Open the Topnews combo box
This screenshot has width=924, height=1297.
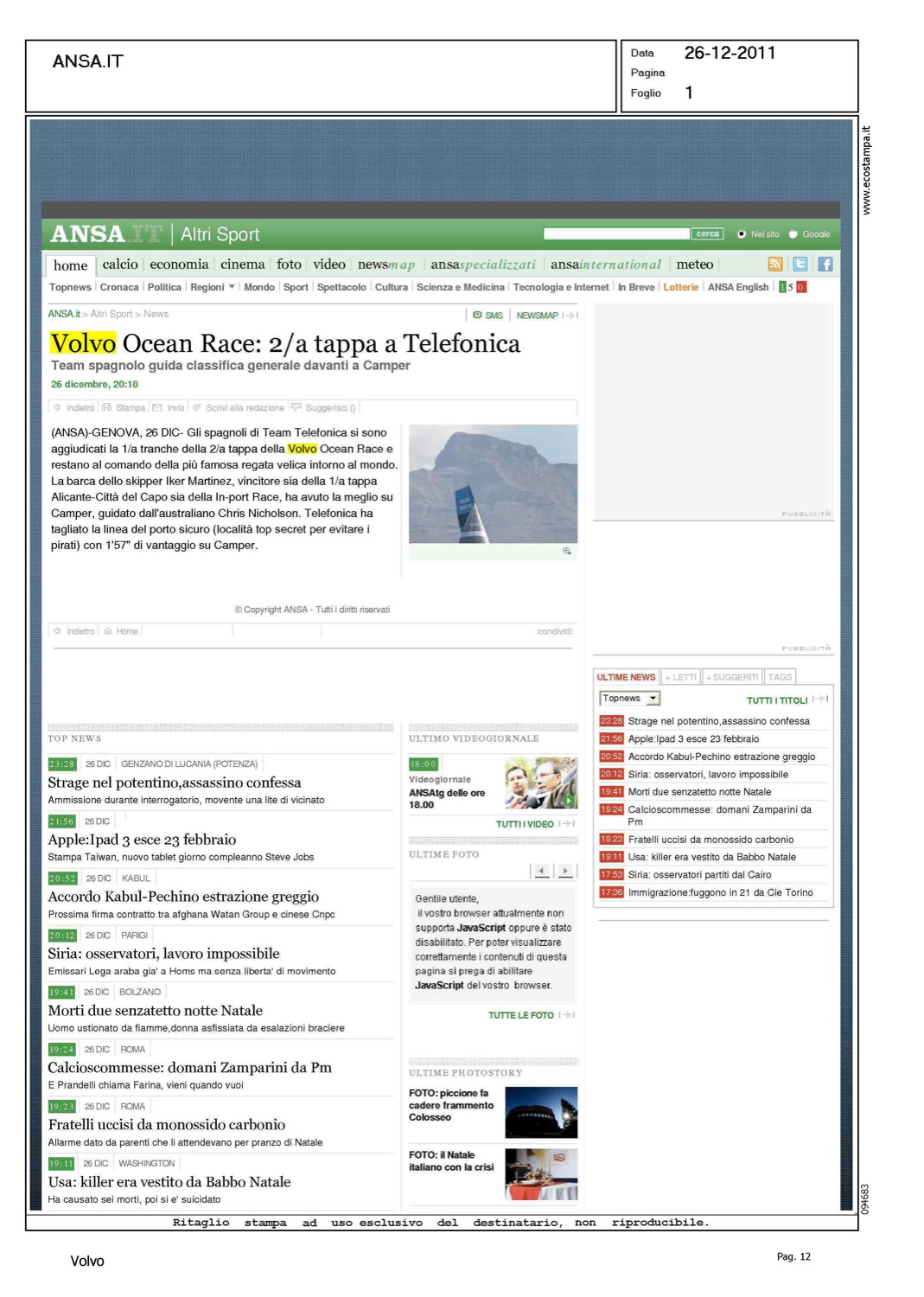tap(629, 699)
